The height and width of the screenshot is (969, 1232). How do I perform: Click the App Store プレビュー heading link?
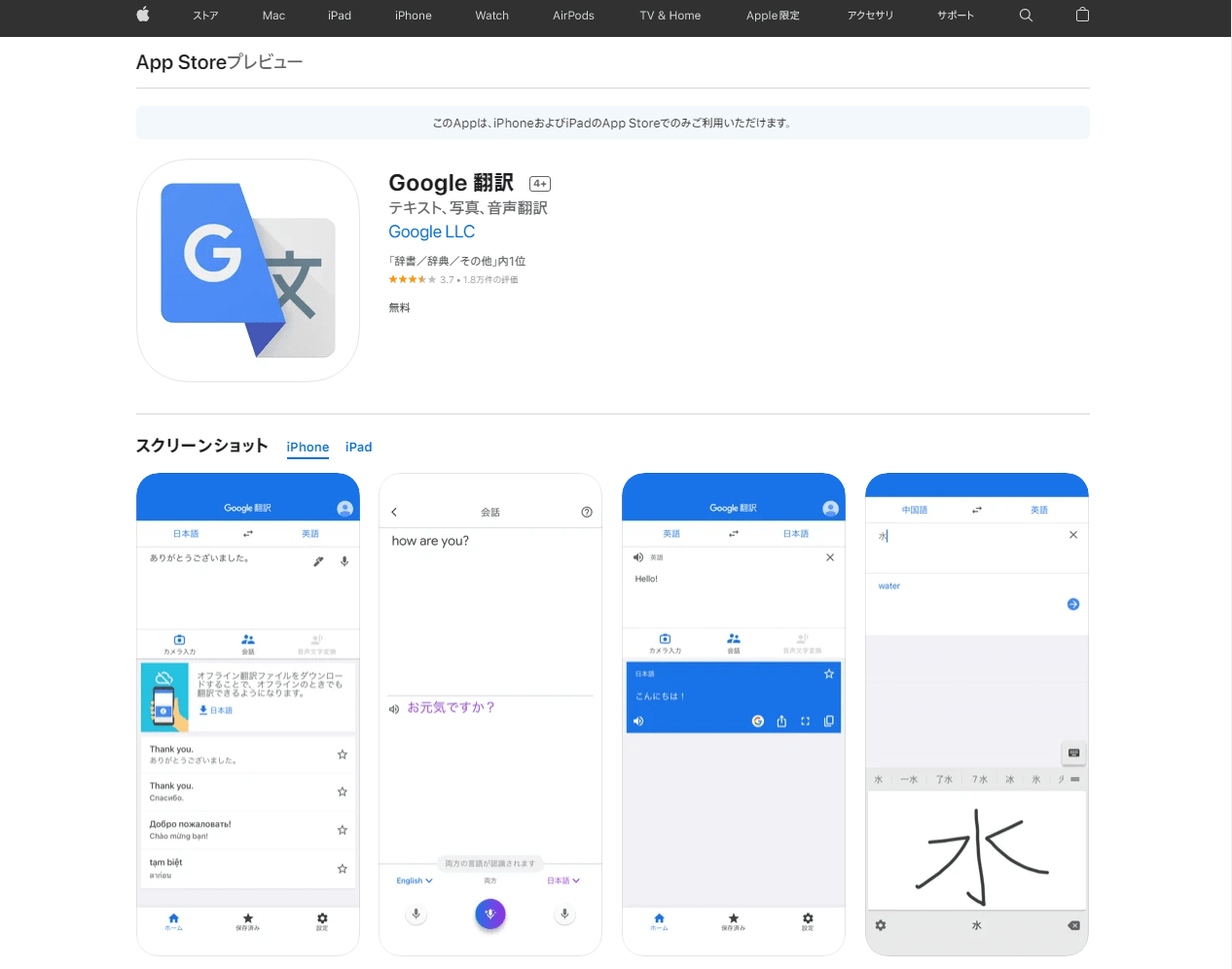click(x=220, y=62)
